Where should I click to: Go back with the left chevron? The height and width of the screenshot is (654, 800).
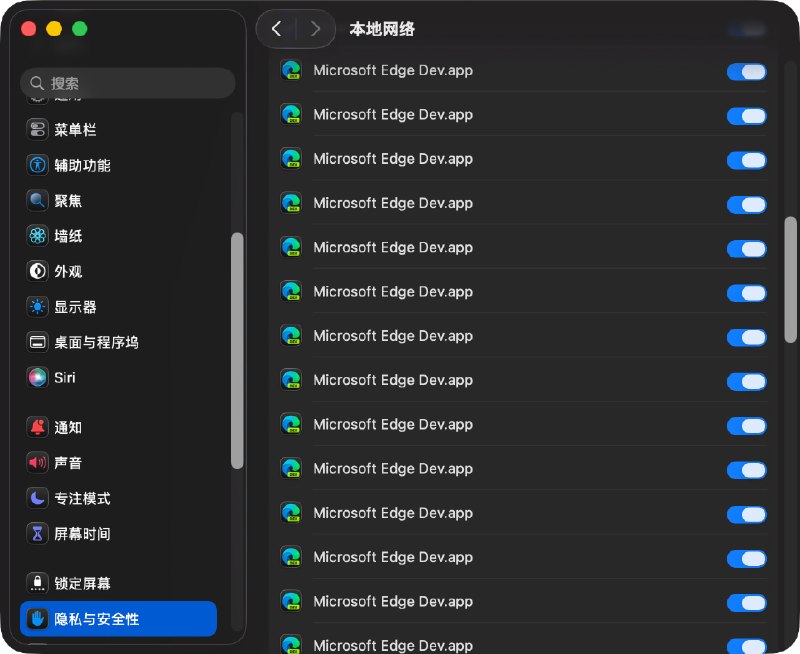coord(277,29)
